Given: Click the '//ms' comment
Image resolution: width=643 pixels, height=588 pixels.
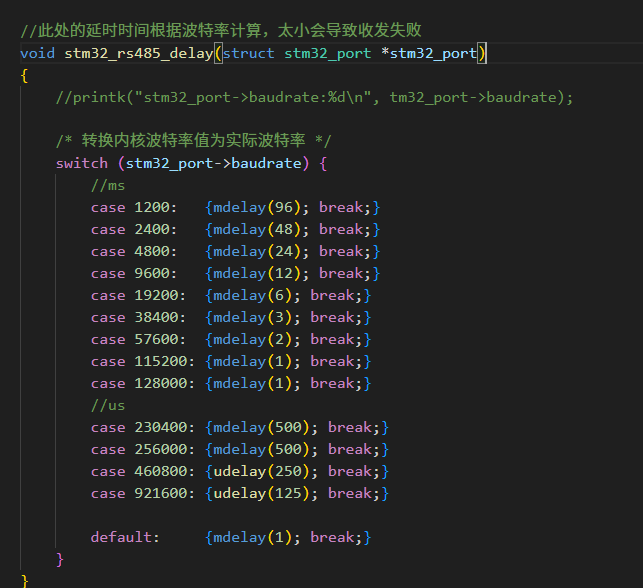Looking at the screenshot, I should point(108,185).
